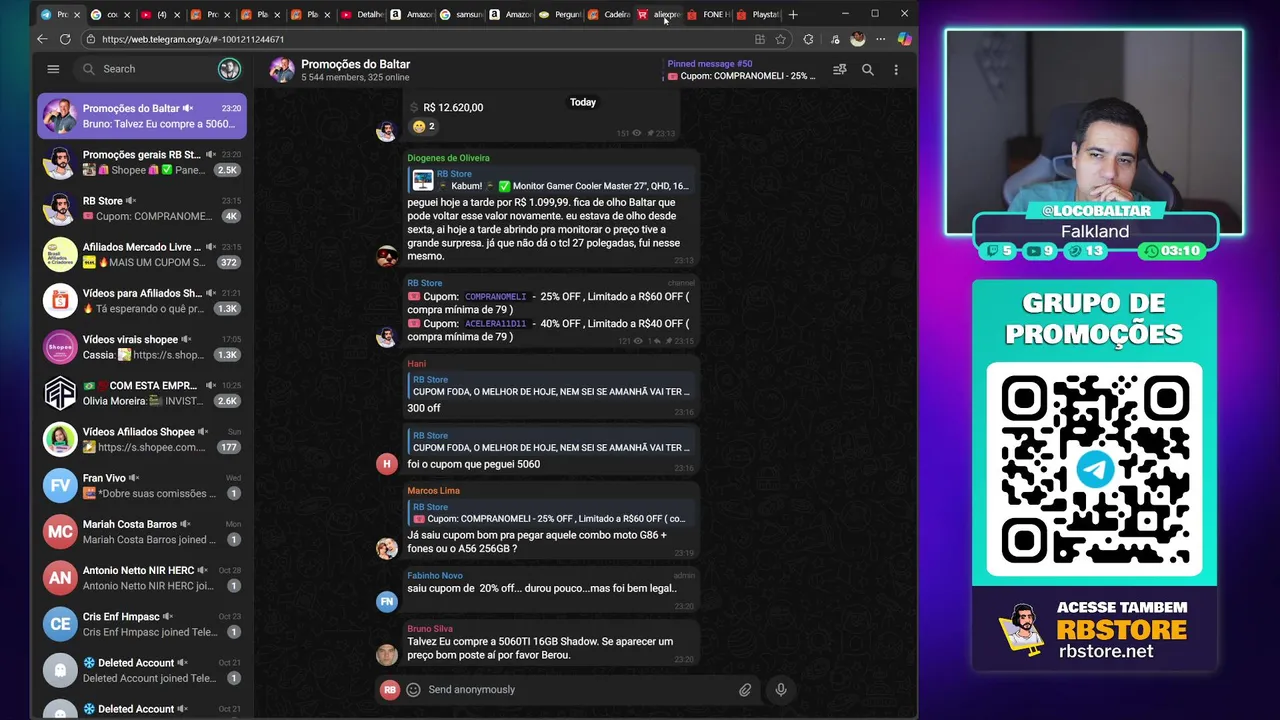Click the rbstore.net text in overlay

1107,652
